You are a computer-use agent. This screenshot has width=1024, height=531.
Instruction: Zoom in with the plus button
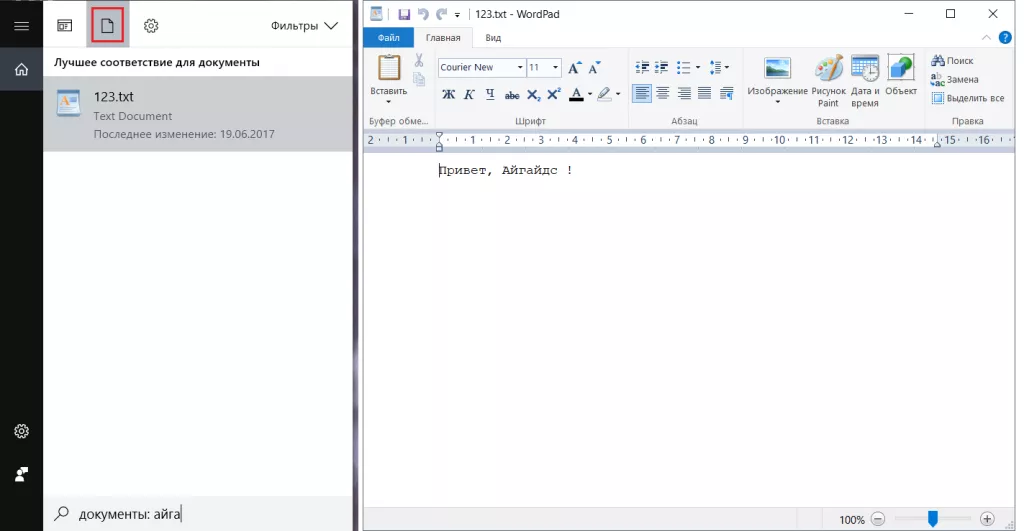pyautogui.click(x=987, y=519)
